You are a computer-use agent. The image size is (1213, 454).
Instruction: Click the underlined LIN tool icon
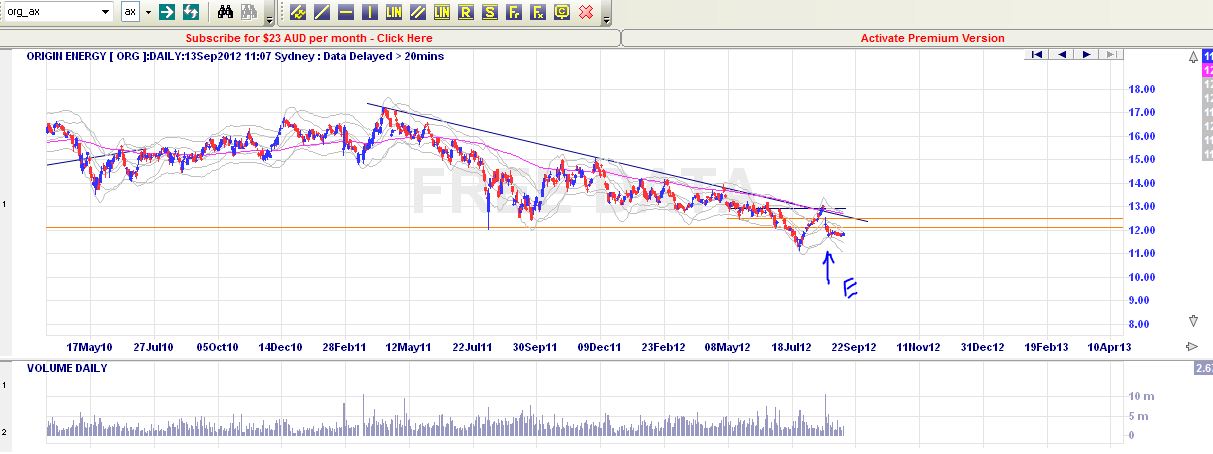[441, 12]
